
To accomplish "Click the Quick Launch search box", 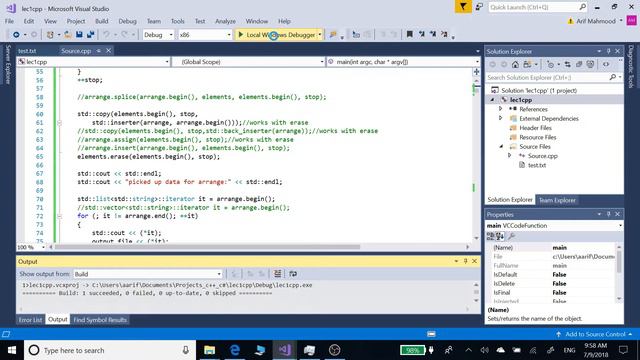I will coord(538,7).
